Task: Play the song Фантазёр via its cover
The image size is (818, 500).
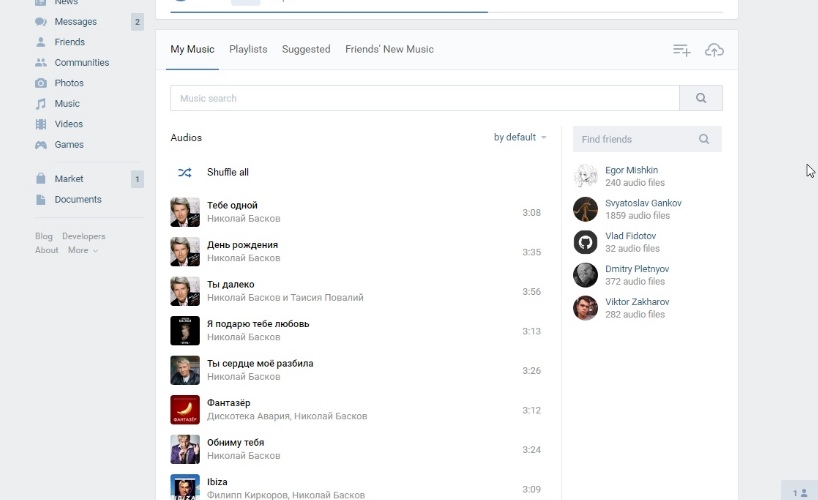Action: pos(185,410)
